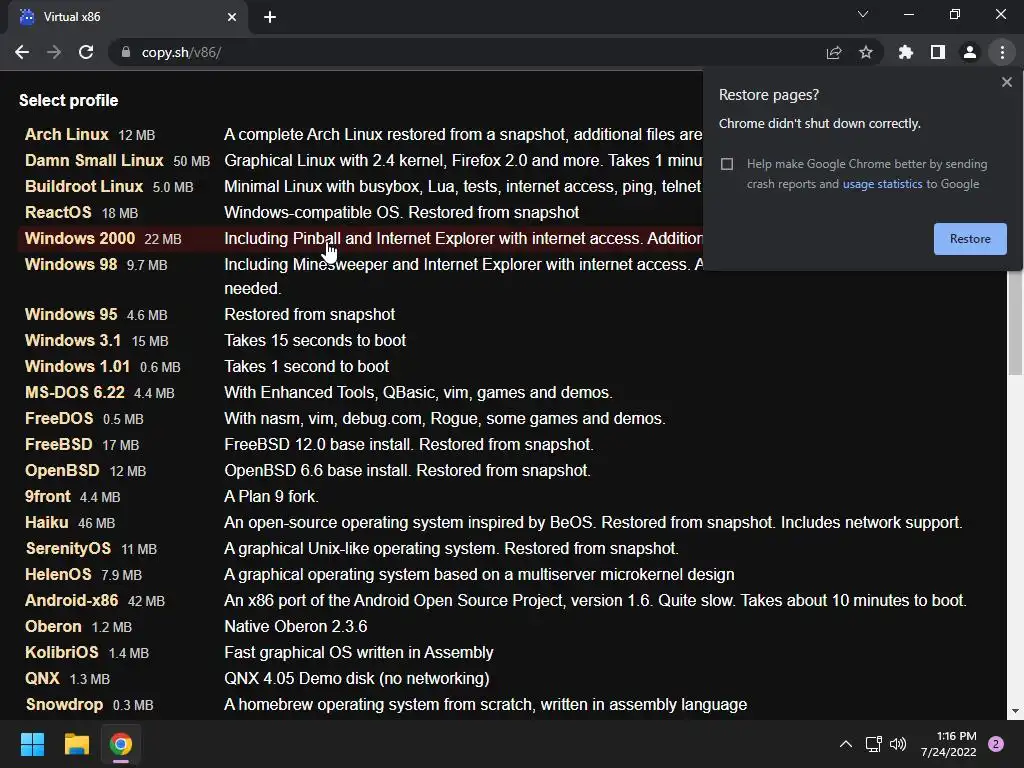
Task: Open File Explorer from taskbar
Action: click(x=76, y=744)
